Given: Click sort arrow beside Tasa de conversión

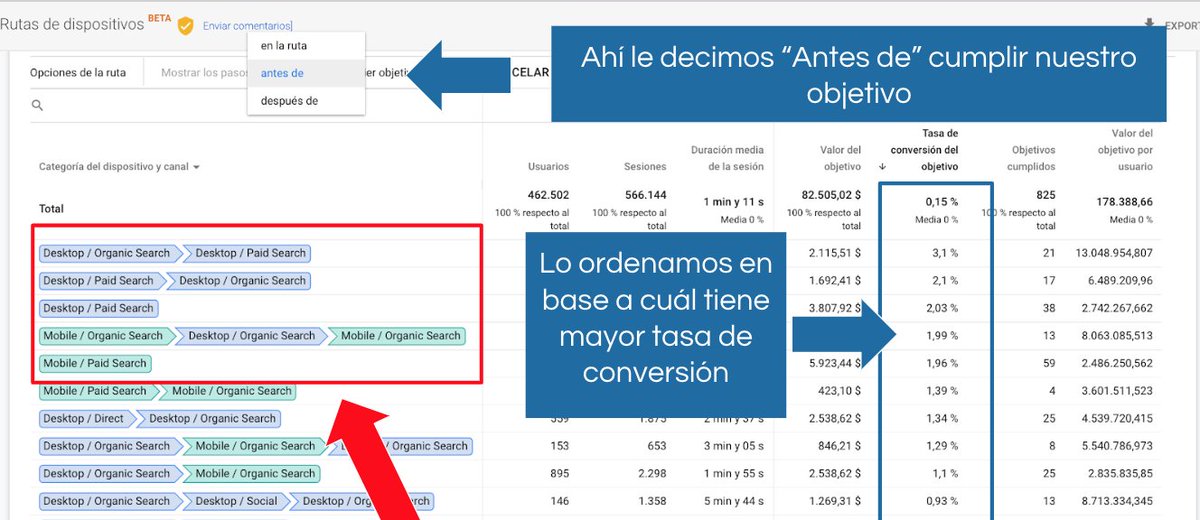Looking at the screenshot, I should click(x=884, y=167).
